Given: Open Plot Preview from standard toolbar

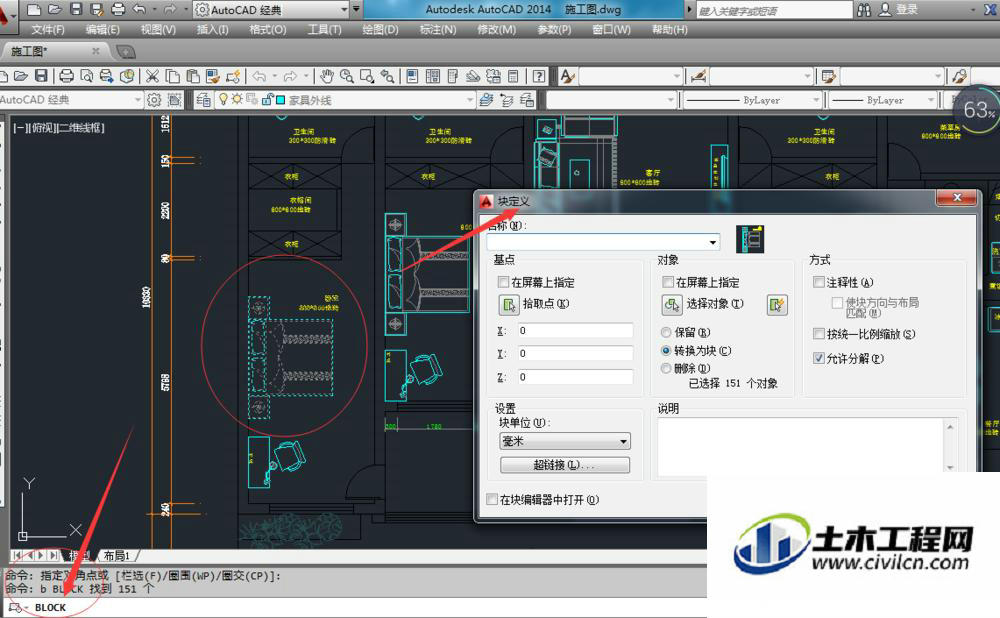Looking at the screenshot, I should pyautogui.click(x=87, y=77).
